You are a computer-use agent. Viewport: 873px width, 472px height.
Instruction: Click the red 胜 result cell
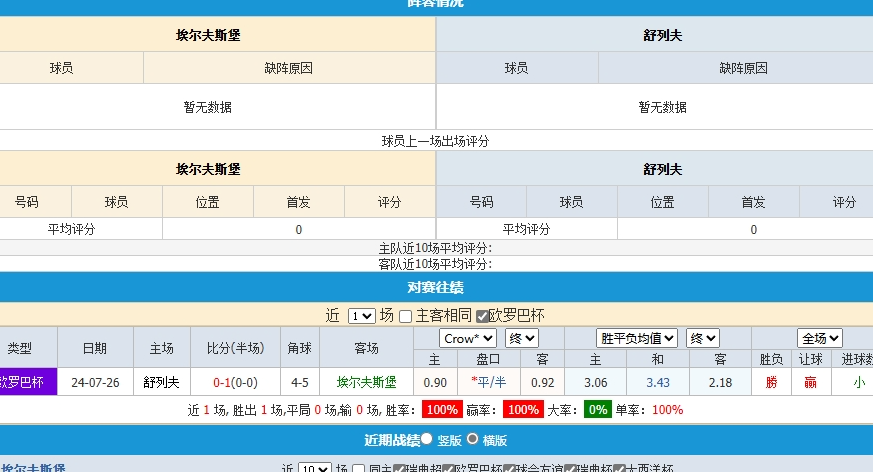(771, 382)
